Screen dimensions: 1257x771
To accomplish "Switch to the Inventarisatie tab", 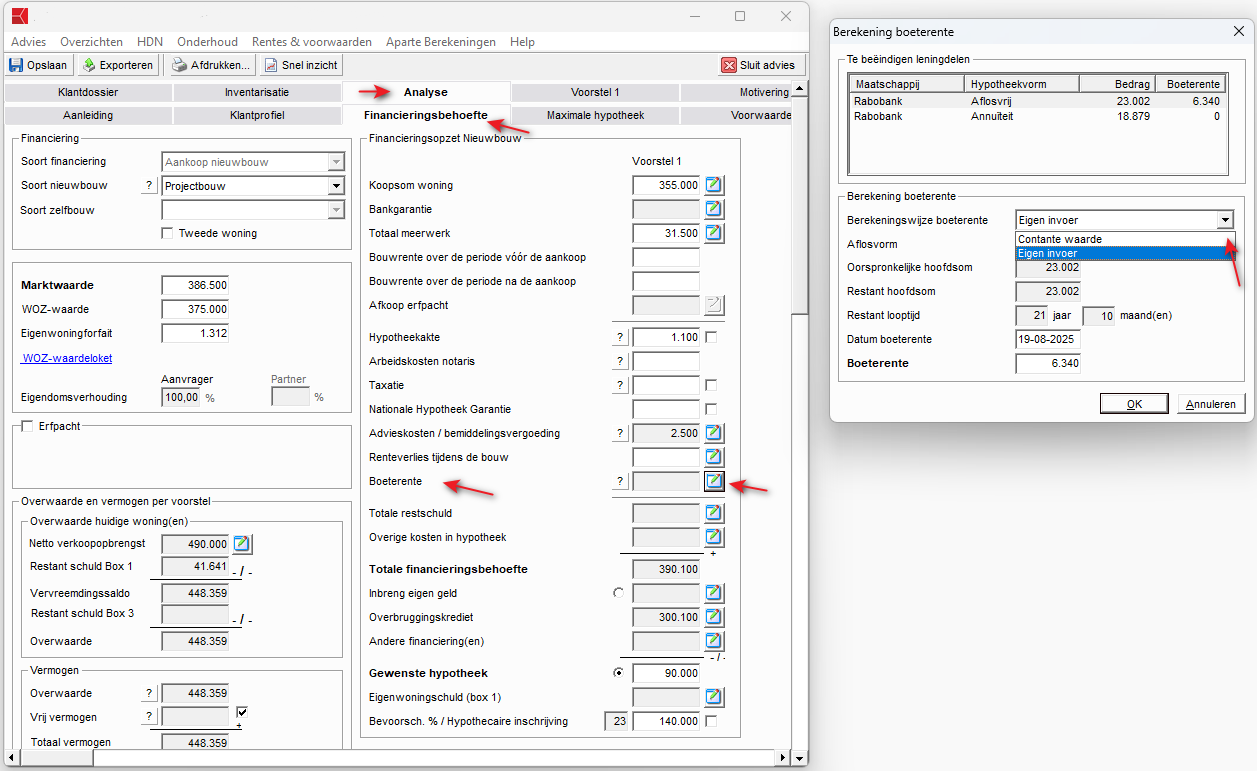I will click(x=257, y=92).
